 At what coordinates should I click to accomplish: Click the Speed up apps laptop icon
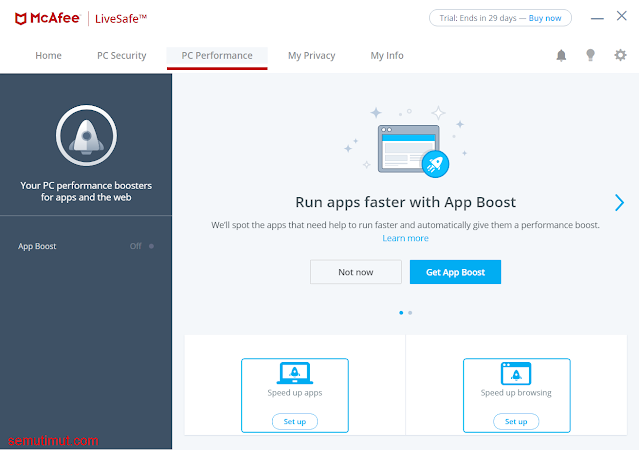(295, 373)
